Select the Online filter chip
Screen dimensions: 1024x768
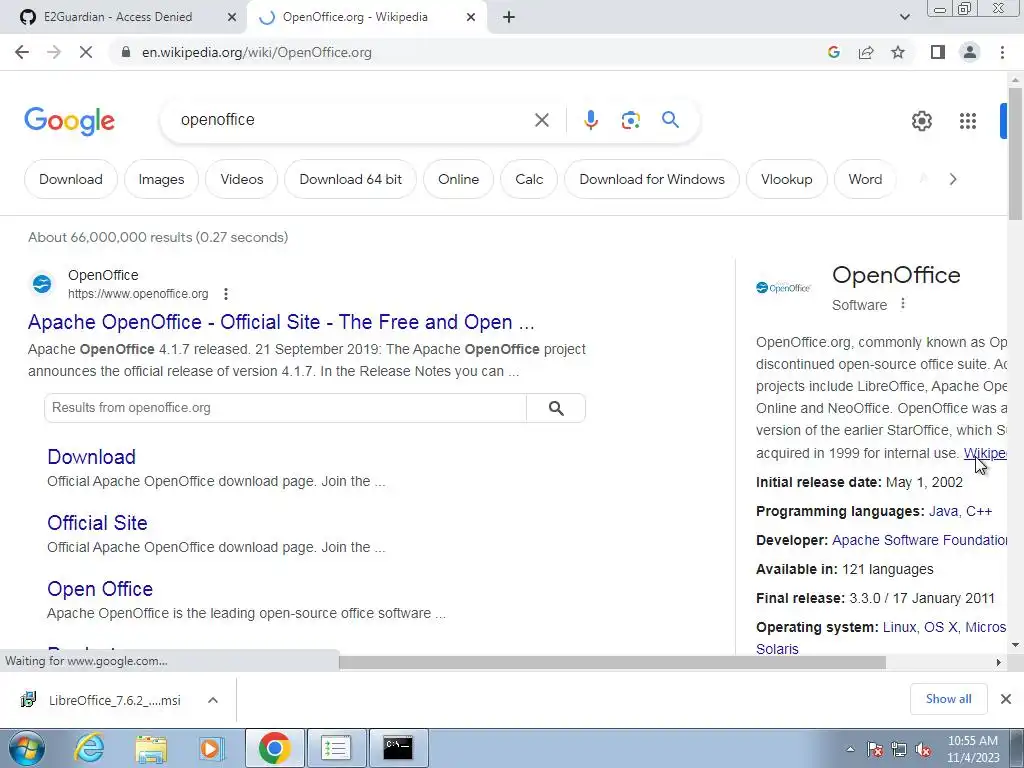(458, 179)
